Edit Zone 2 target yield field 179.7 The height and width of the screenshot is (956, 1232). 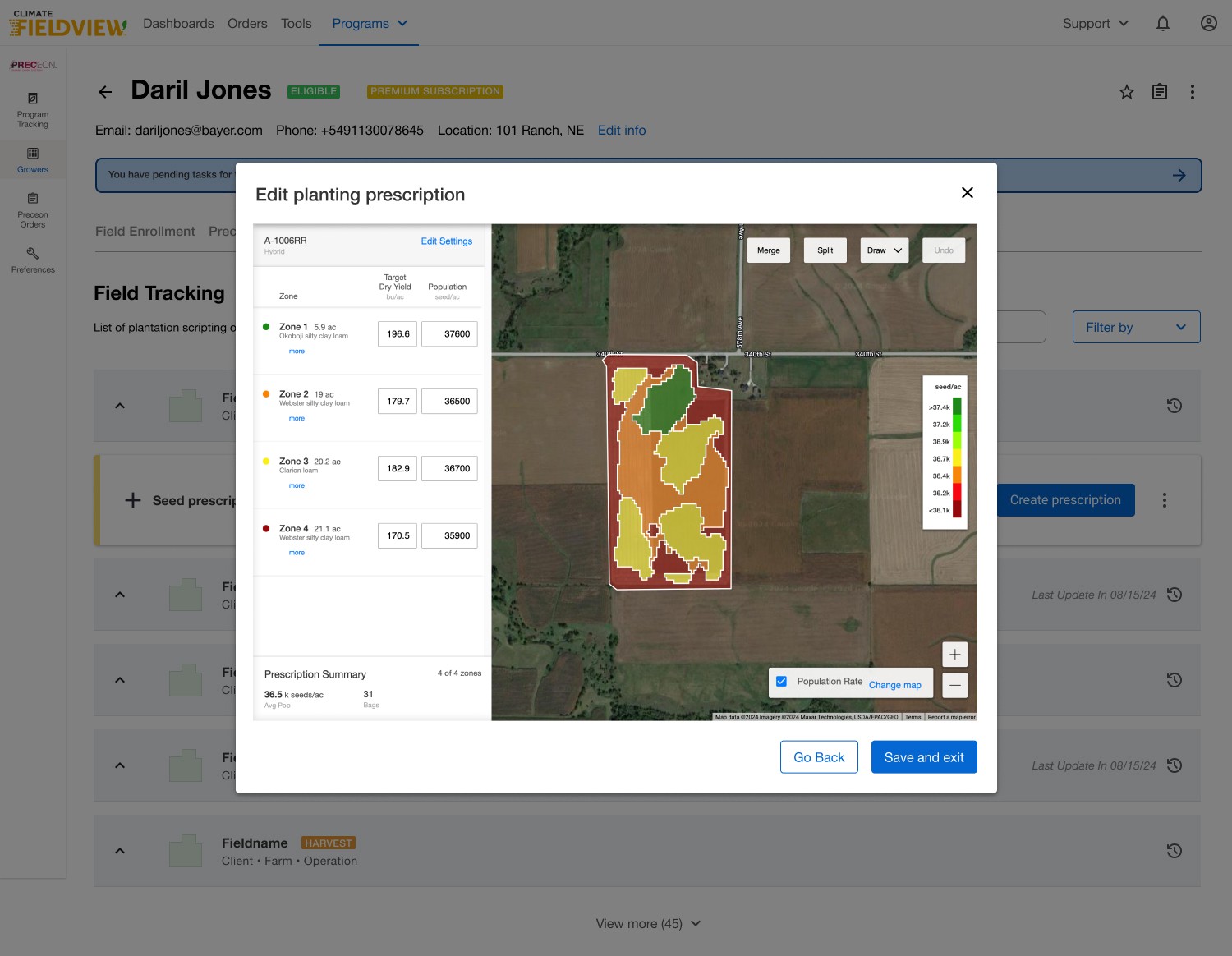[398, 402]
